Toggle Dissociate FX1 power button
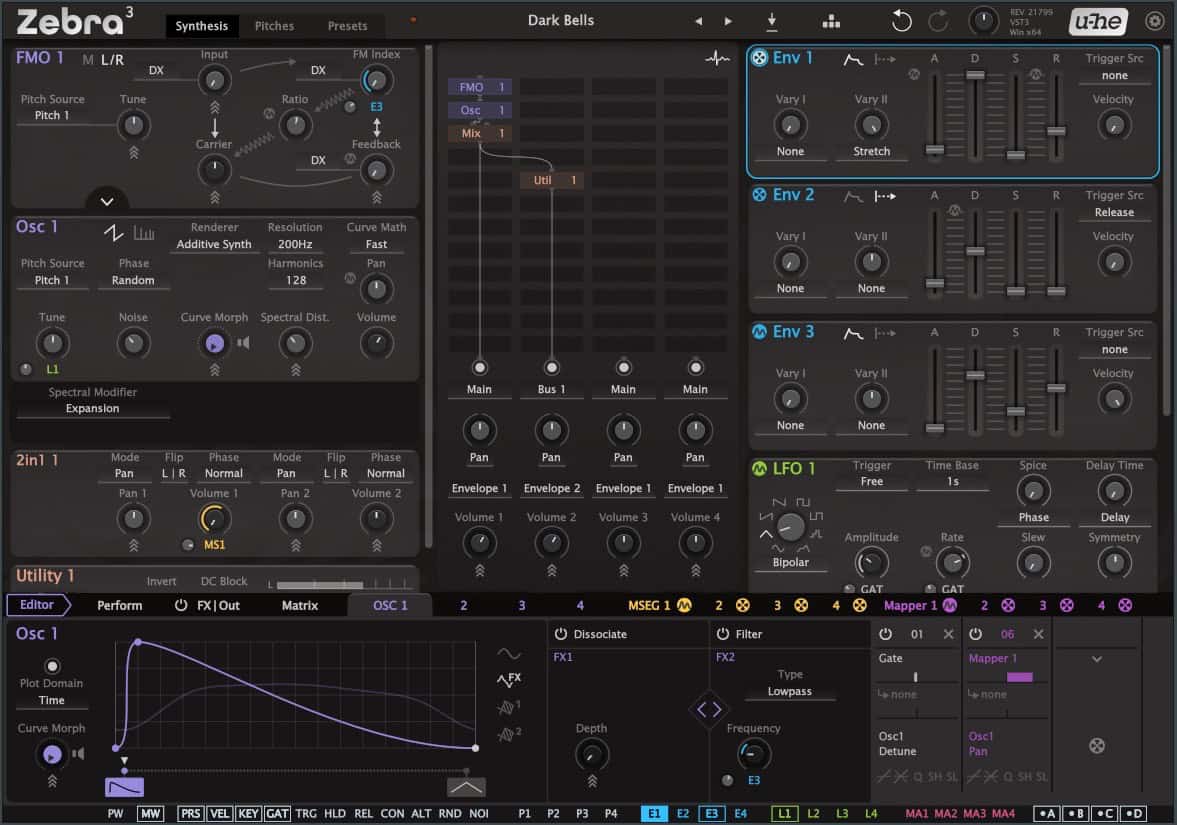 pyautogui.click(x=560, y=634)
